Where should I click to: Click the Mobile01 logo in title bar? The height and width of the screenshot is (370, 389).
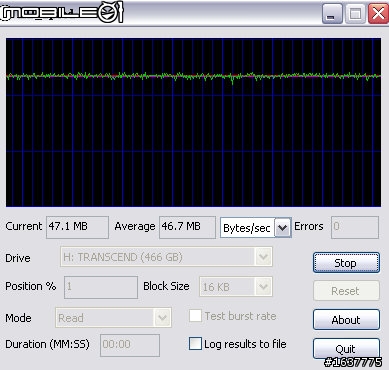[x=62, y=12]
